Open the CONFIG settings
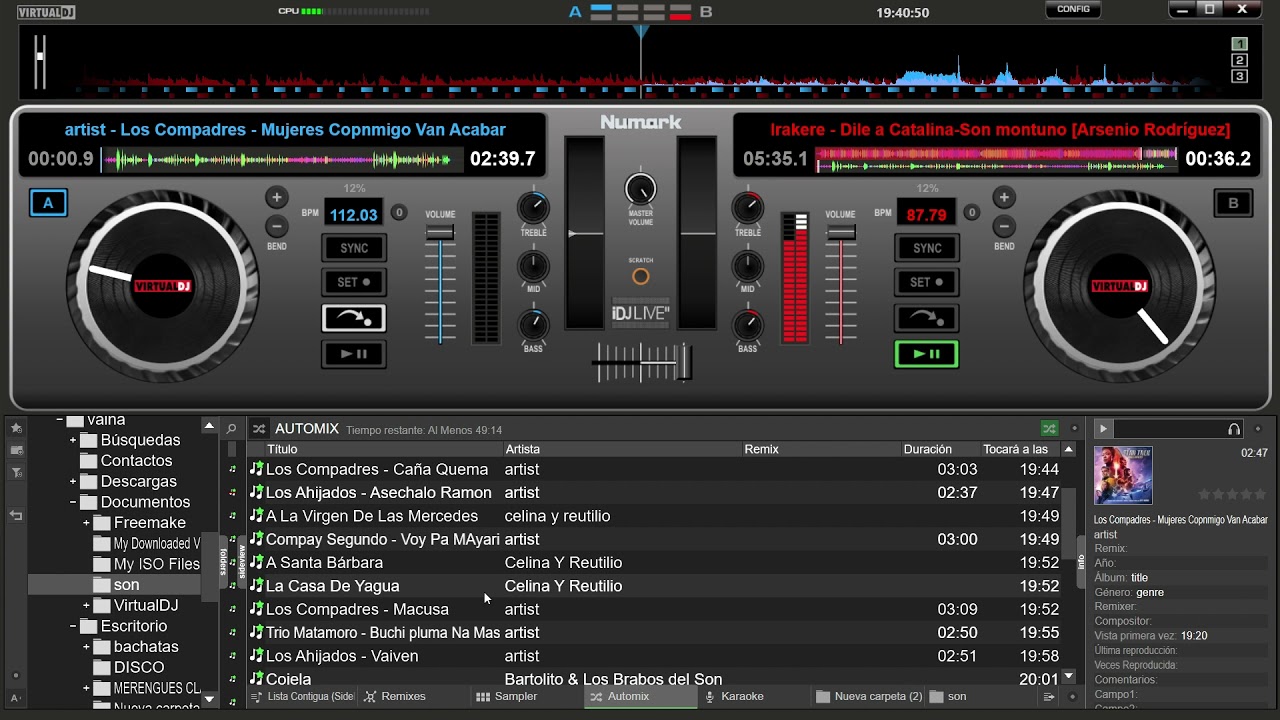The width and height of the screenshot is (1280, 720). (x=1073, y=9)
